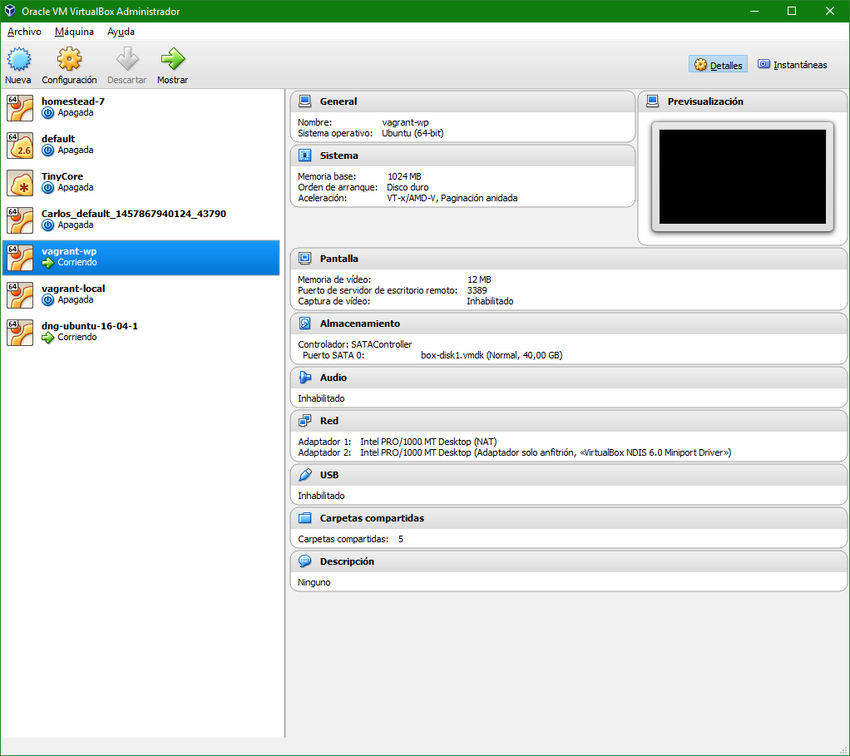Click the Descartar down-arrow toolbar icon

127,59
